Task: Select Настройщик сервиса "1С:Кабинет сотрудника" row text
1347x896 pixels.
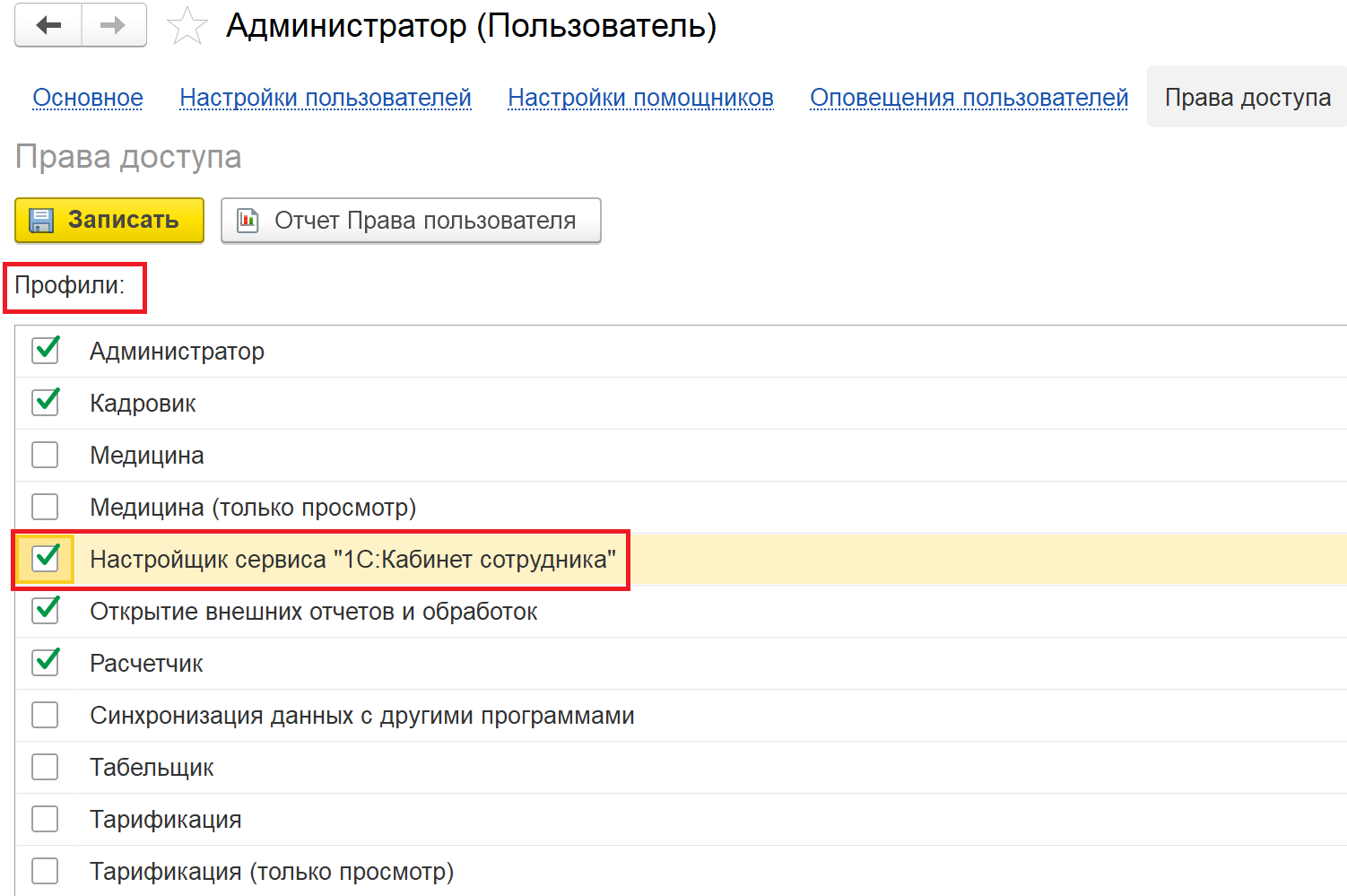Action: (x=352, y=560)
